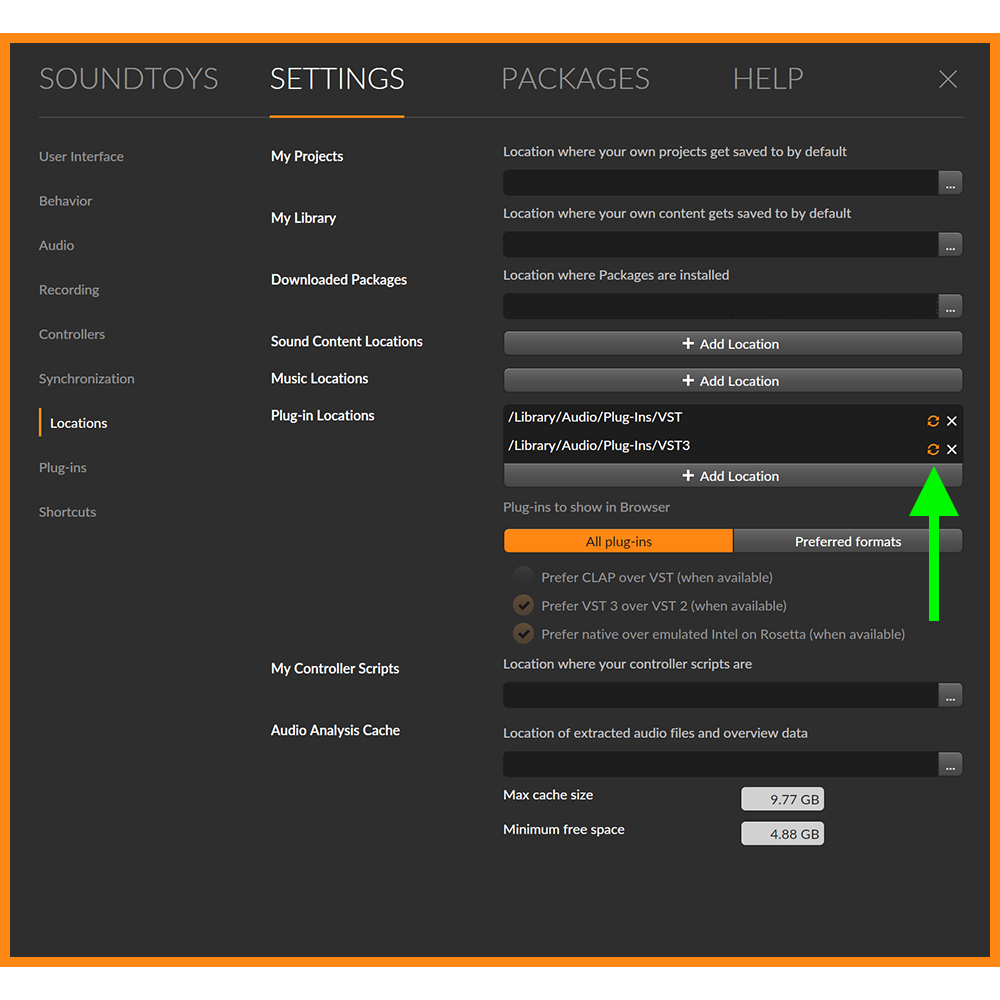Browse for Downloaded Packages folder

[950, 306]
